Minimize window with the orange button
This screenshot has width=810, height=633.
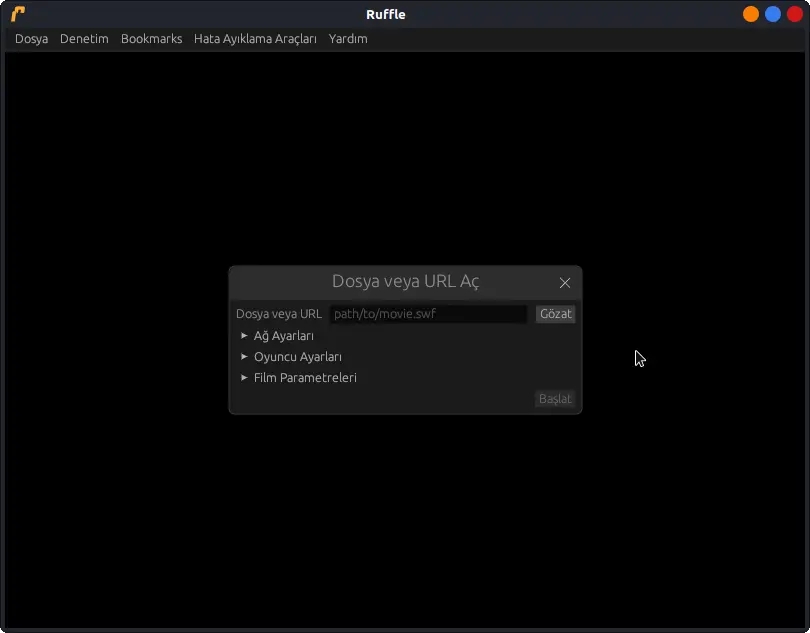751,14
